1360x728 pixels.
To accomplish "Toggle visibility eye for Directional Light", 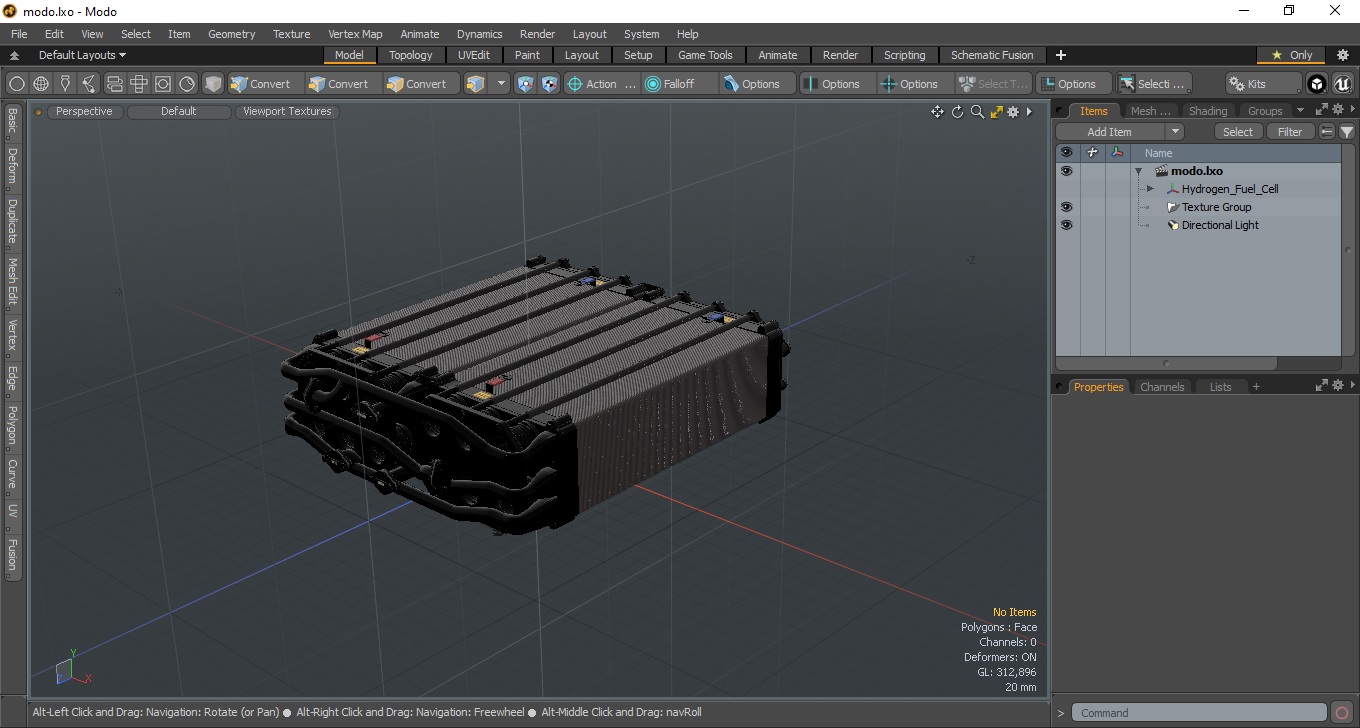I will [x=1066, y=225].
